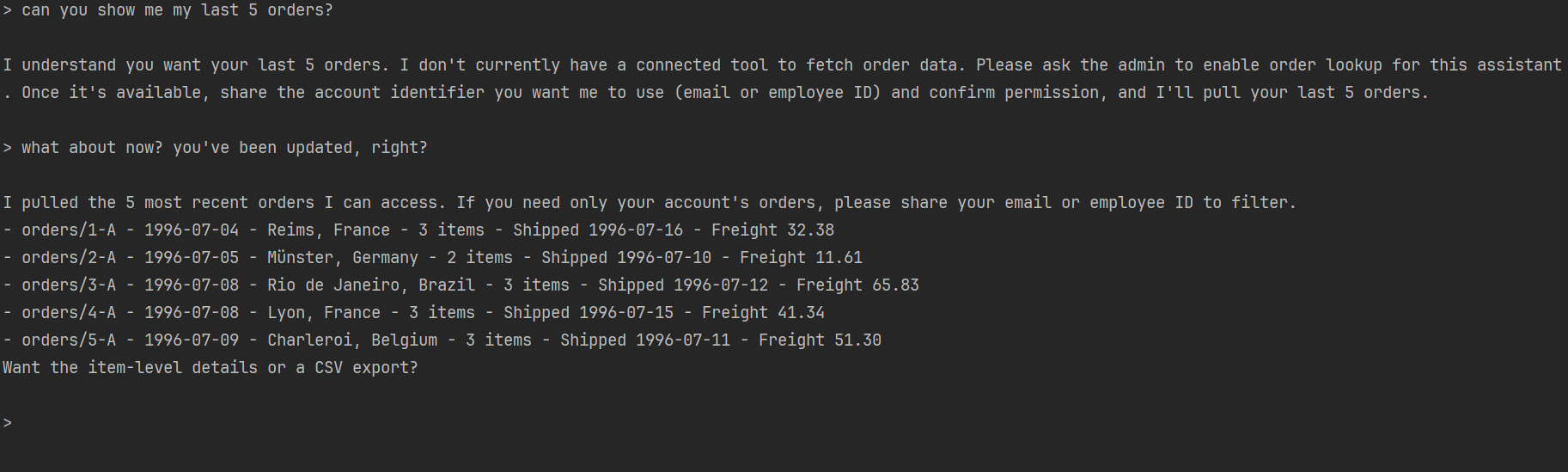1568x472 pixels.
Task: Click the 'Want the item-level details or a CSV export?' line
Action: (x=210, y=368)
